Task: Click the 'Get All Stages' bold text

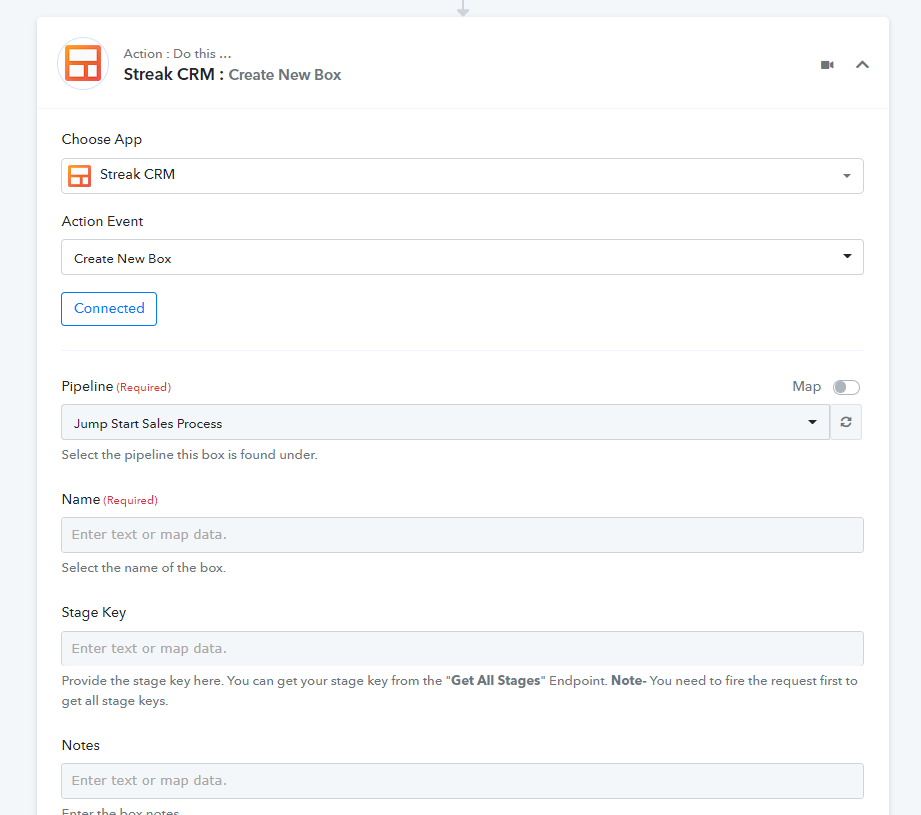Action: [x=496, y=681]
